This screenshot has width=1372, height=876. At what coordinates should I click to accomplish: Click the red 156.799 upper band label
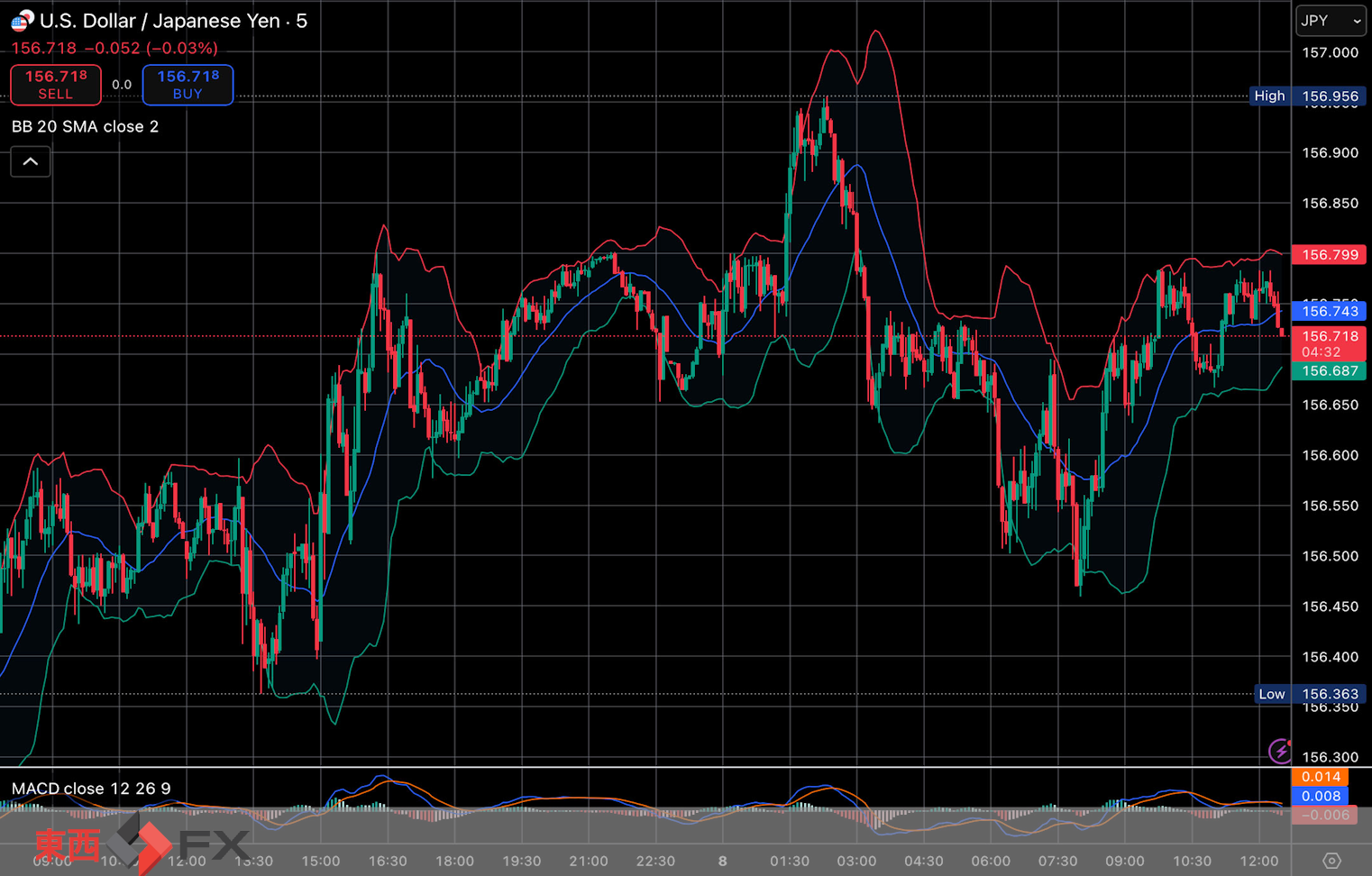(1330, 255)
